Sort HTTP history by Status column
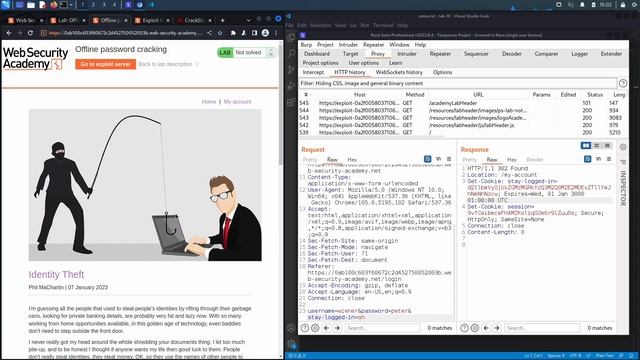The height and width of the screenshot is (360, 640). (595, 95)
